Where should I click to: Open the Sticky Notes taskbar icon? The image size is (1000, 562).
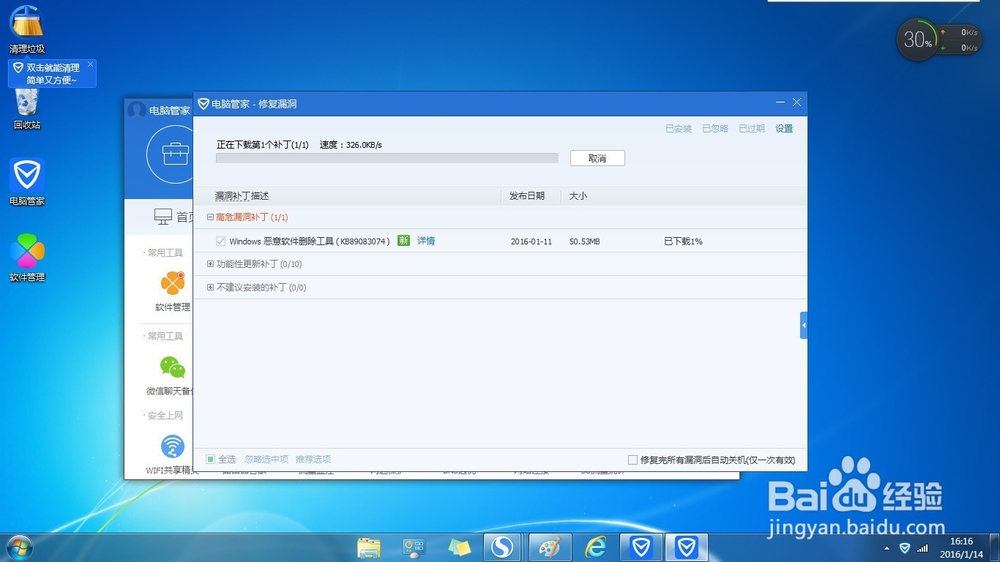[459, 547]
